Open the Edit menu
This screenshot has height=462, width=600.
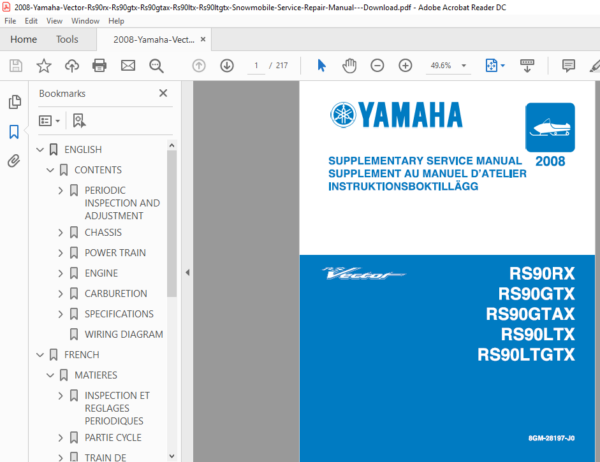pos(31,21)
